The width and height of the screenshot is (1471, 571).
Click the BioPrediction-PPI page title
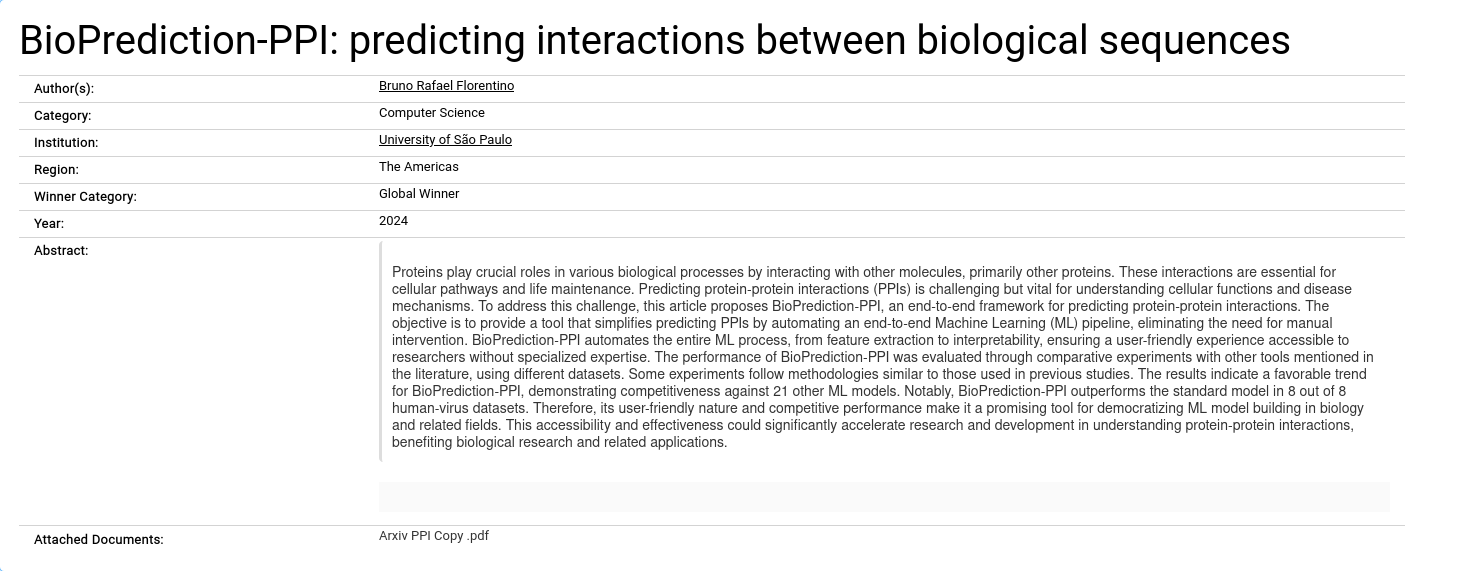pos(655,40)
